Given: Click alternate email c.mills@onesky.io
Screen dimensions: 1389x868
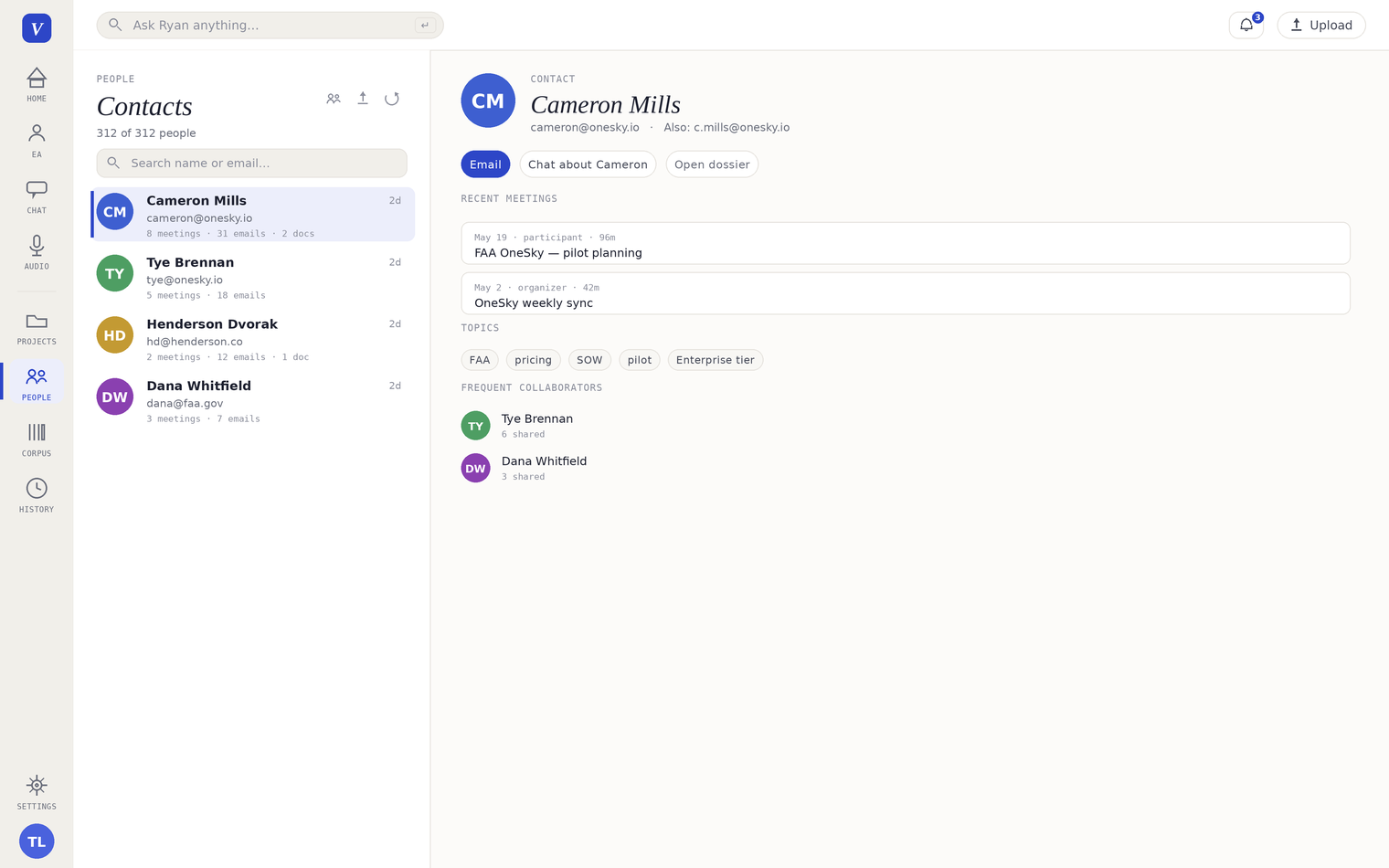Looking at the screenshot, I should (x=741, y=128).
